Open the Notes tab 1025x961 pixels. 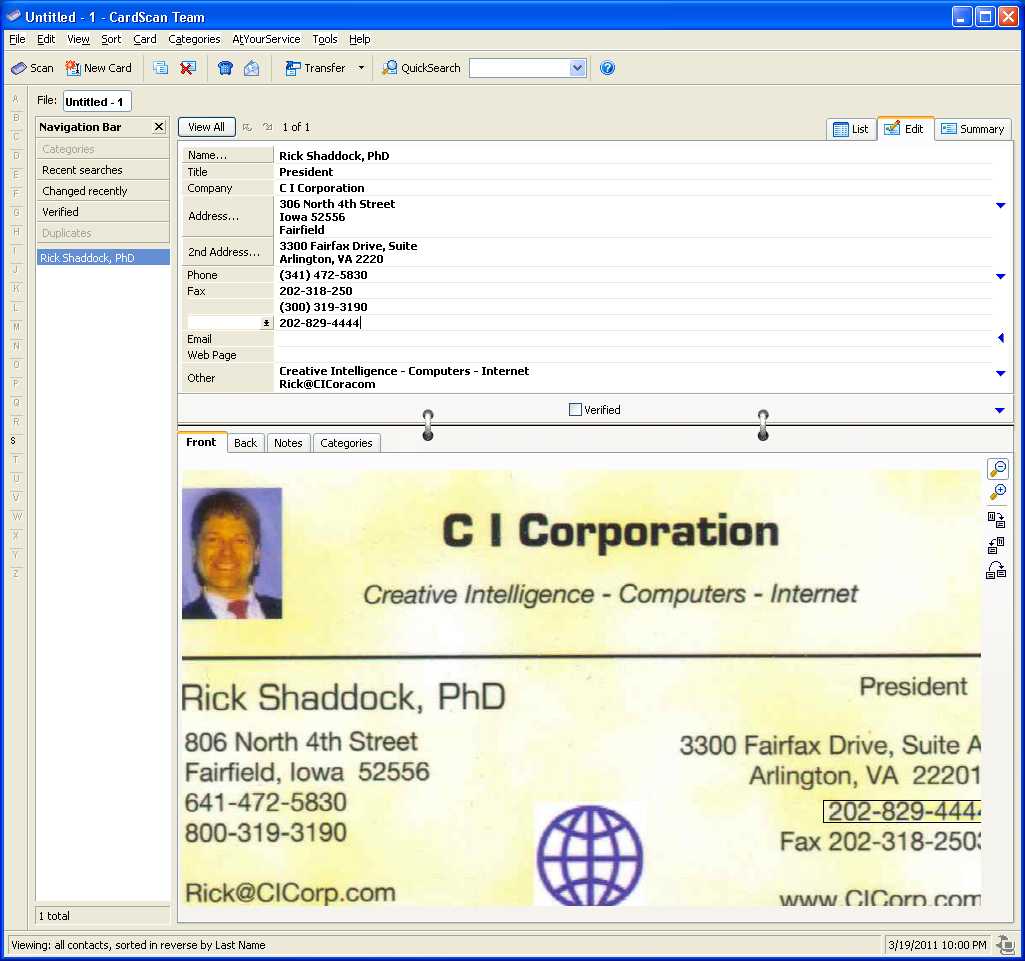point(288,443)
